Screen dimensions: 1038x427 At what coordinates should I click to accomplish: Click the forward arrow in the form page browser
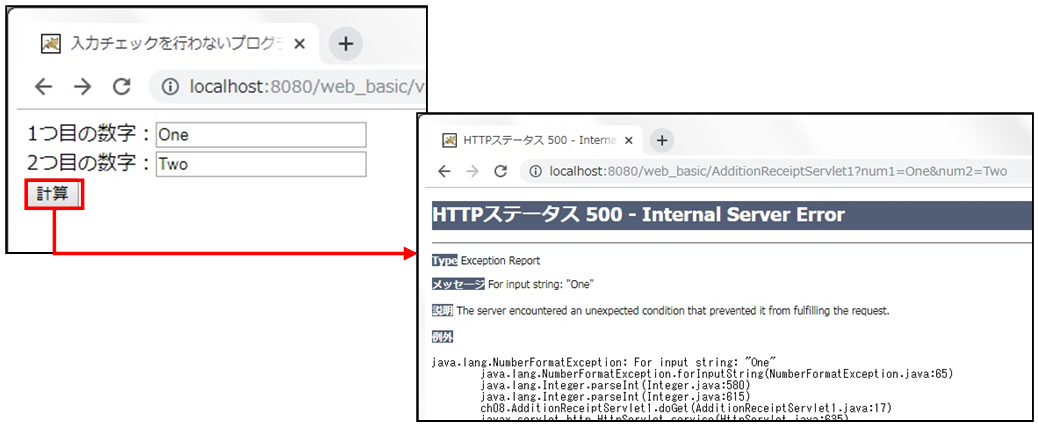pos(83,87)
